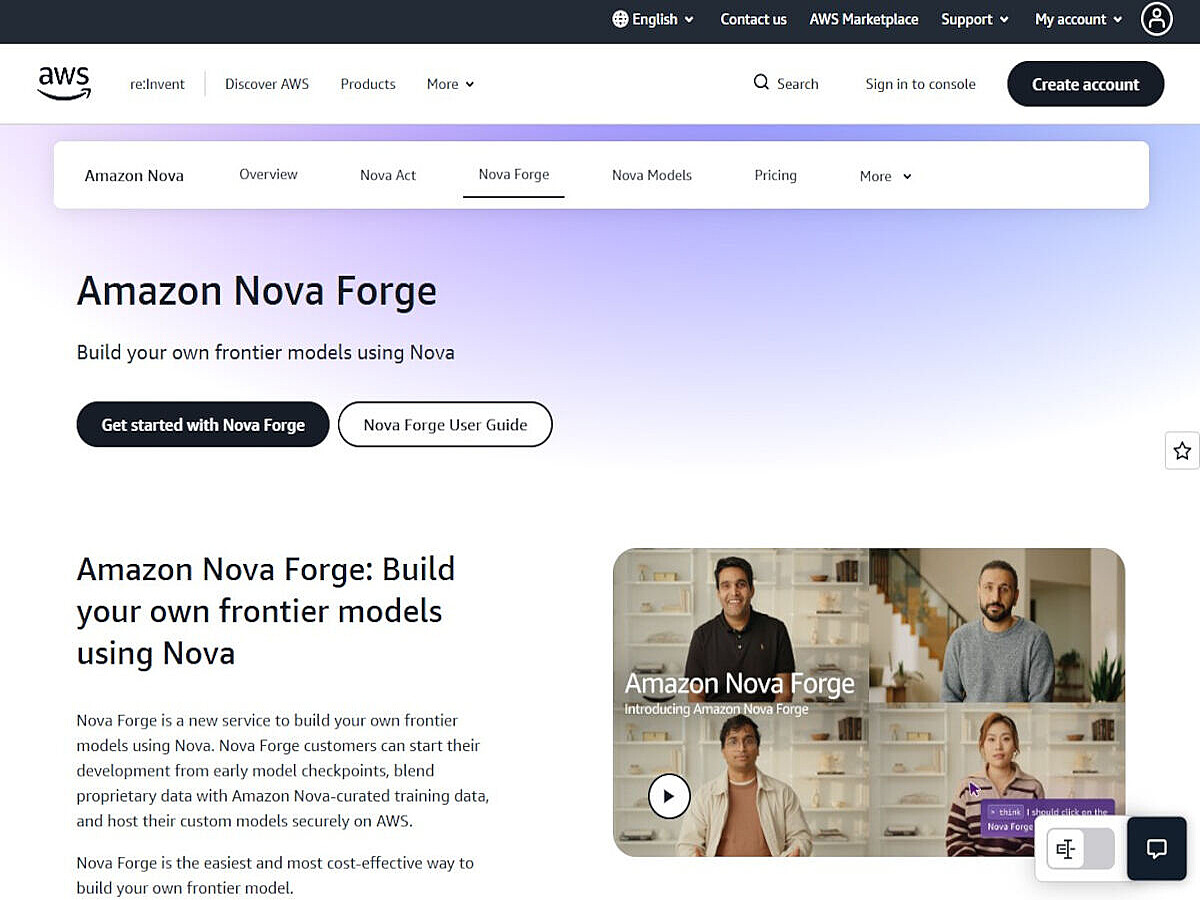This screenshot has height=900, width=1200.
Task: Toggle the text cursor switch
Action: coord(1080,849)
